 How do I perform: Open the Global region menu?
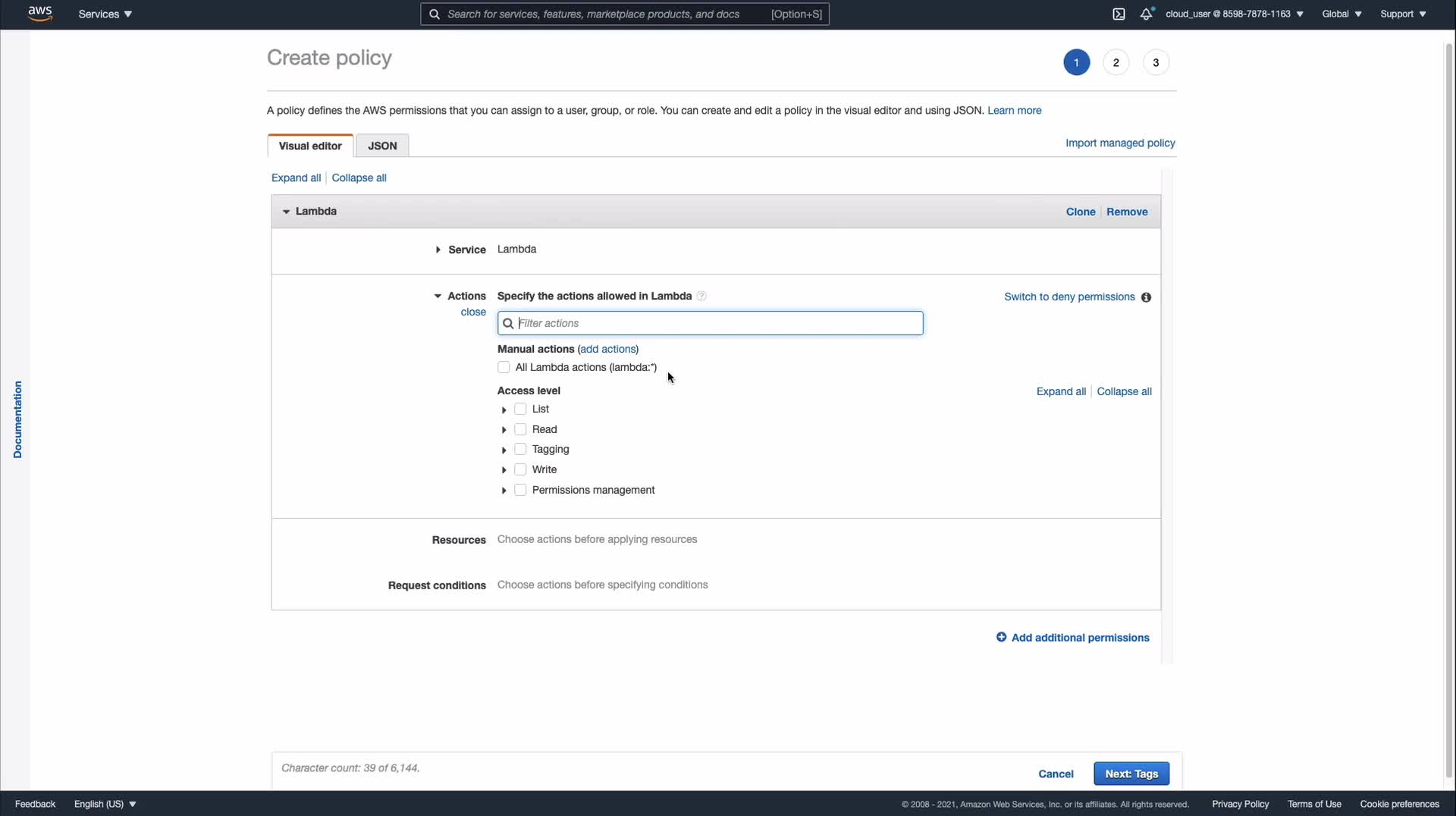[x=1341, y=14]
